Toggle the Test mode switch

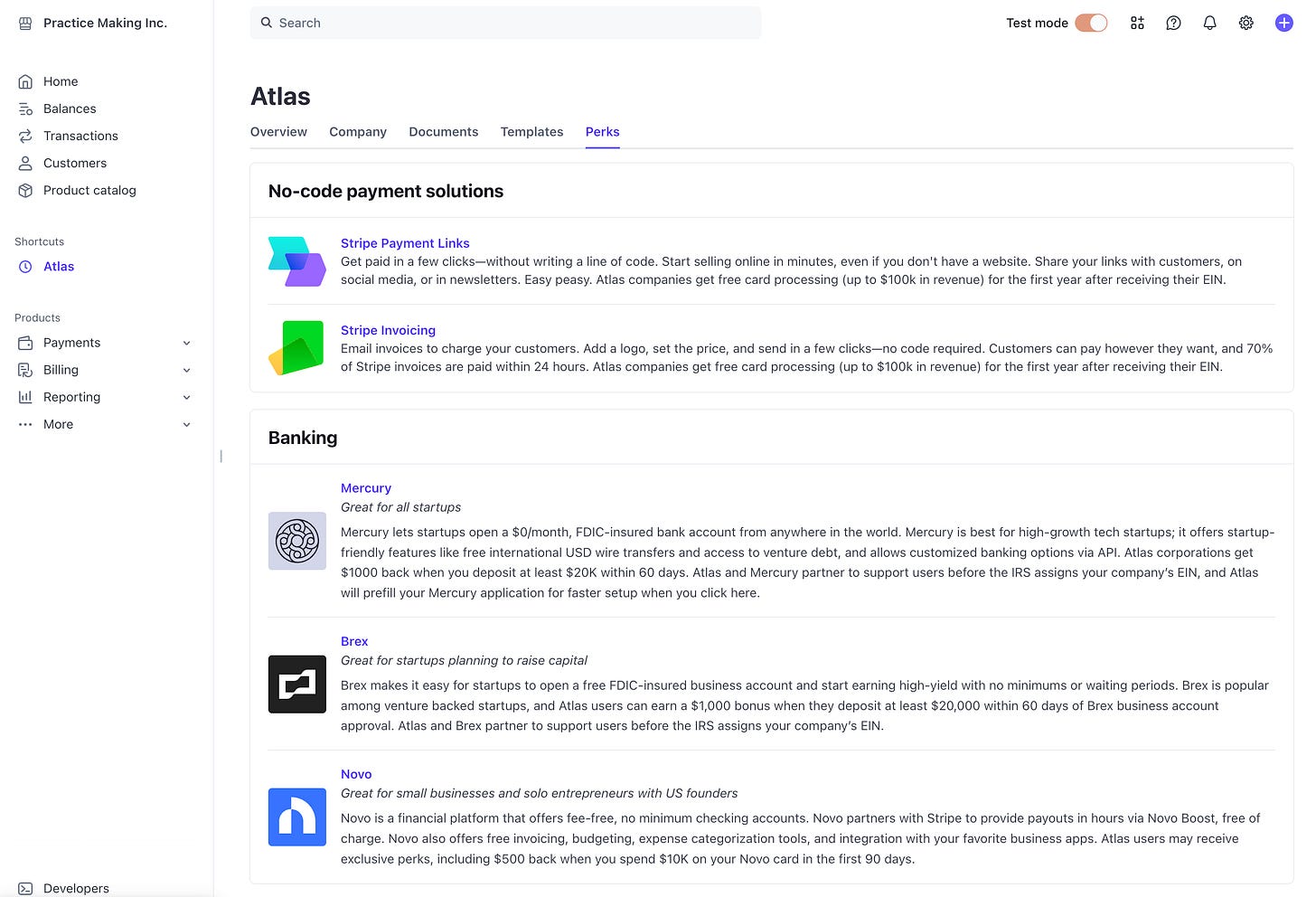pyautogui.click(x=1091, y=24)
